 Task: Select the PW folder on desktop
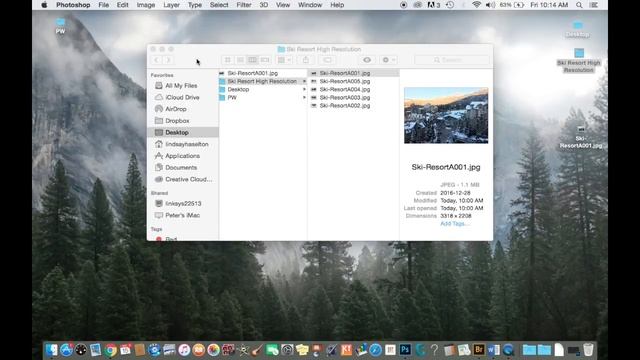60,26
